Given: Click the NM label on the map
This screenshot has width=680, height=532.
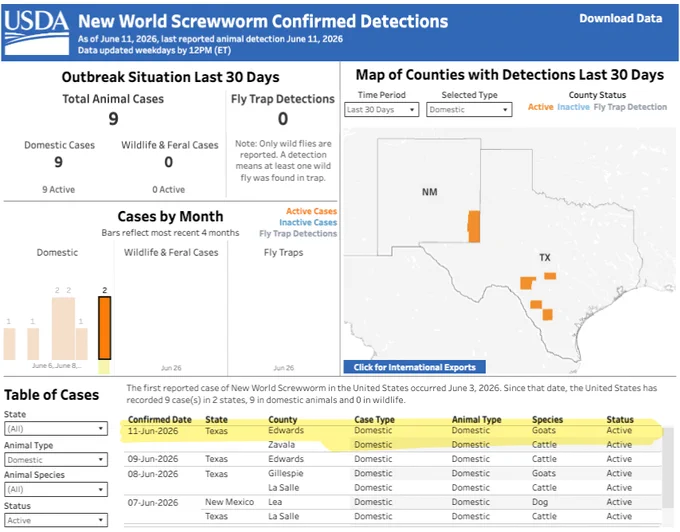Looking at the screenshot, I should click(429, 192).
